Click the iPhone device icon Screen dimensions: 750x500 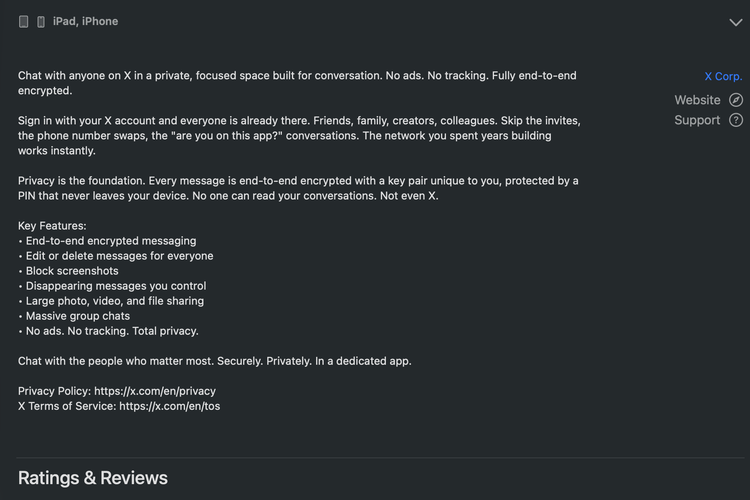click(x=41, y=21)
